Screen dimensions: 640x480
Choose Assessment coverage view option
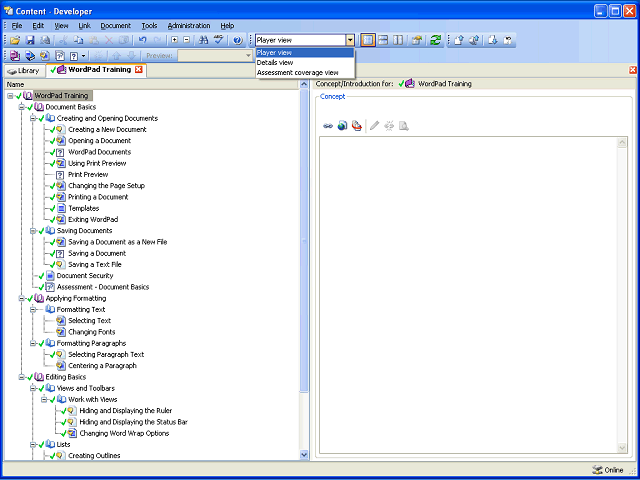click(x=305, y=73)
